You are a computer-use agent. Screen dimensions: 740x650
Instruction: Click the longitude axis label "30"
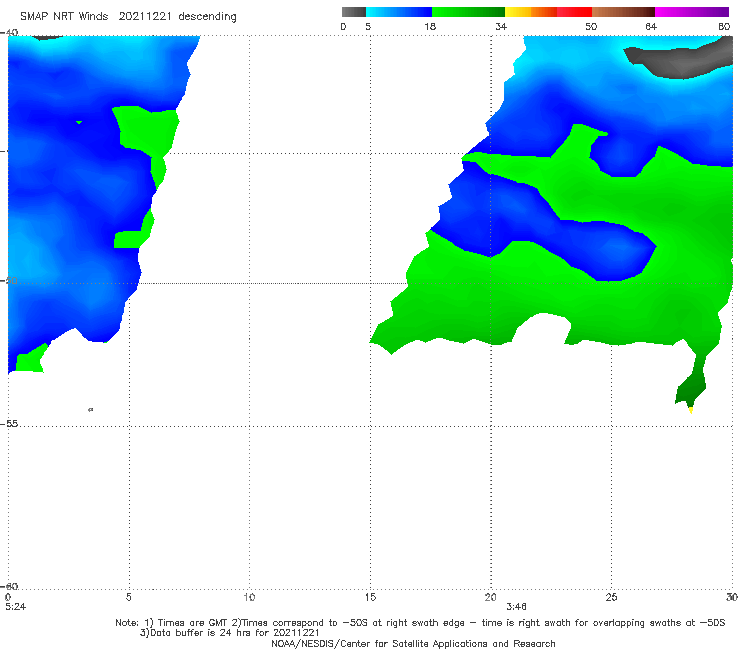[x=732, y=597]
